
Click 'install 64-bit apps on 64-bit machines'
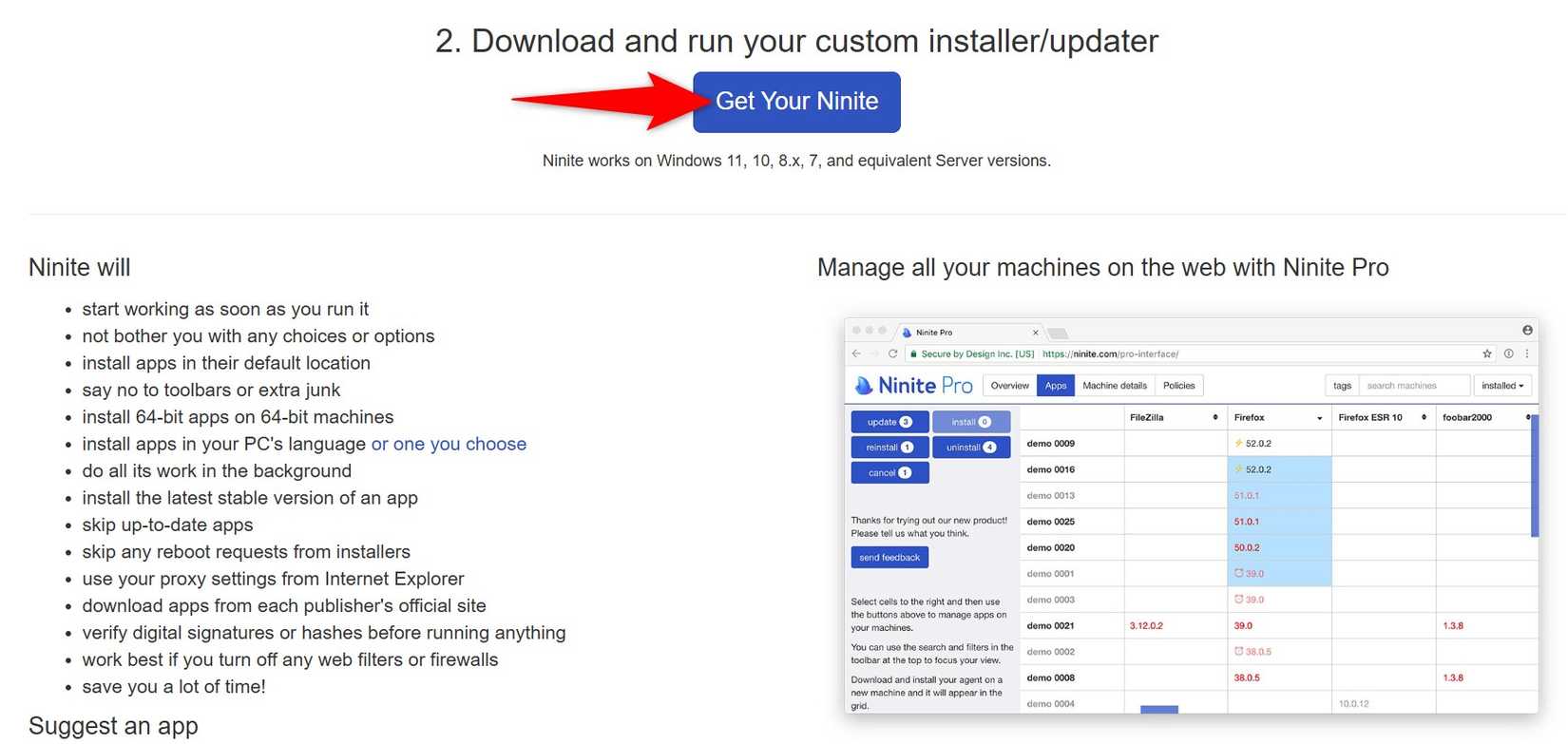[238, 417]
